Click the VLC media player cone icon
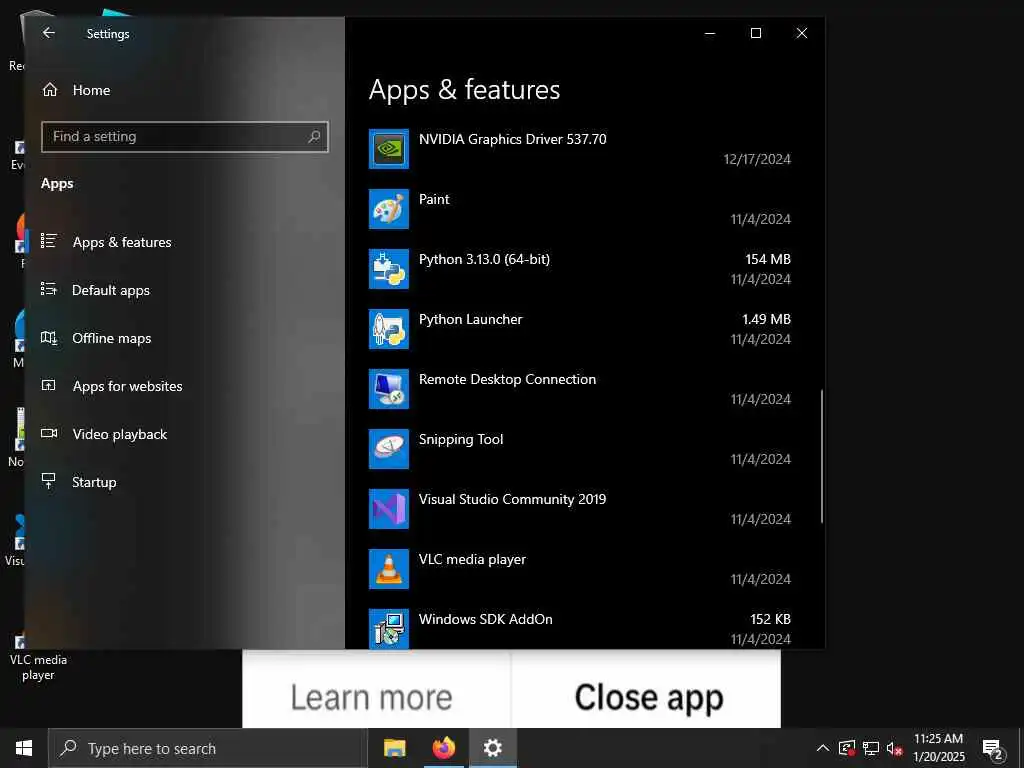This screenshot has width=1024, height=768. [x=389, y=569]
